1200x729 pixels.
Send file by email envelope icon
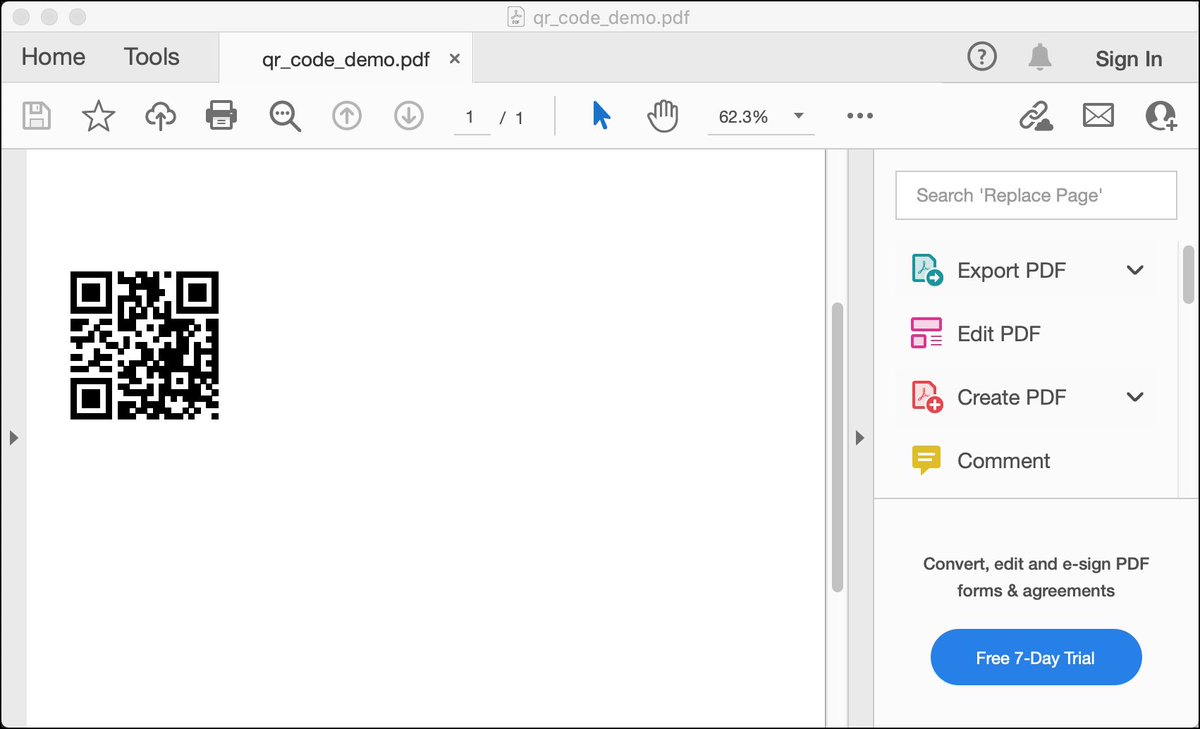coord(1098,116)
